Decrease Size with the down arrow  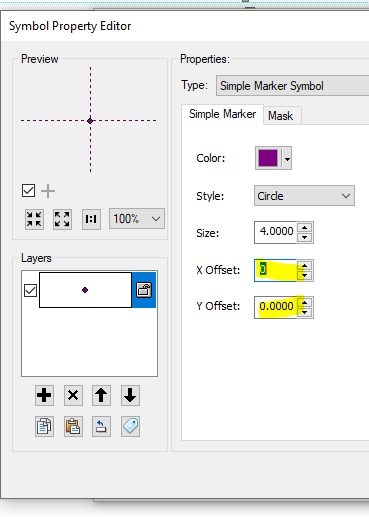pos(304,237)
